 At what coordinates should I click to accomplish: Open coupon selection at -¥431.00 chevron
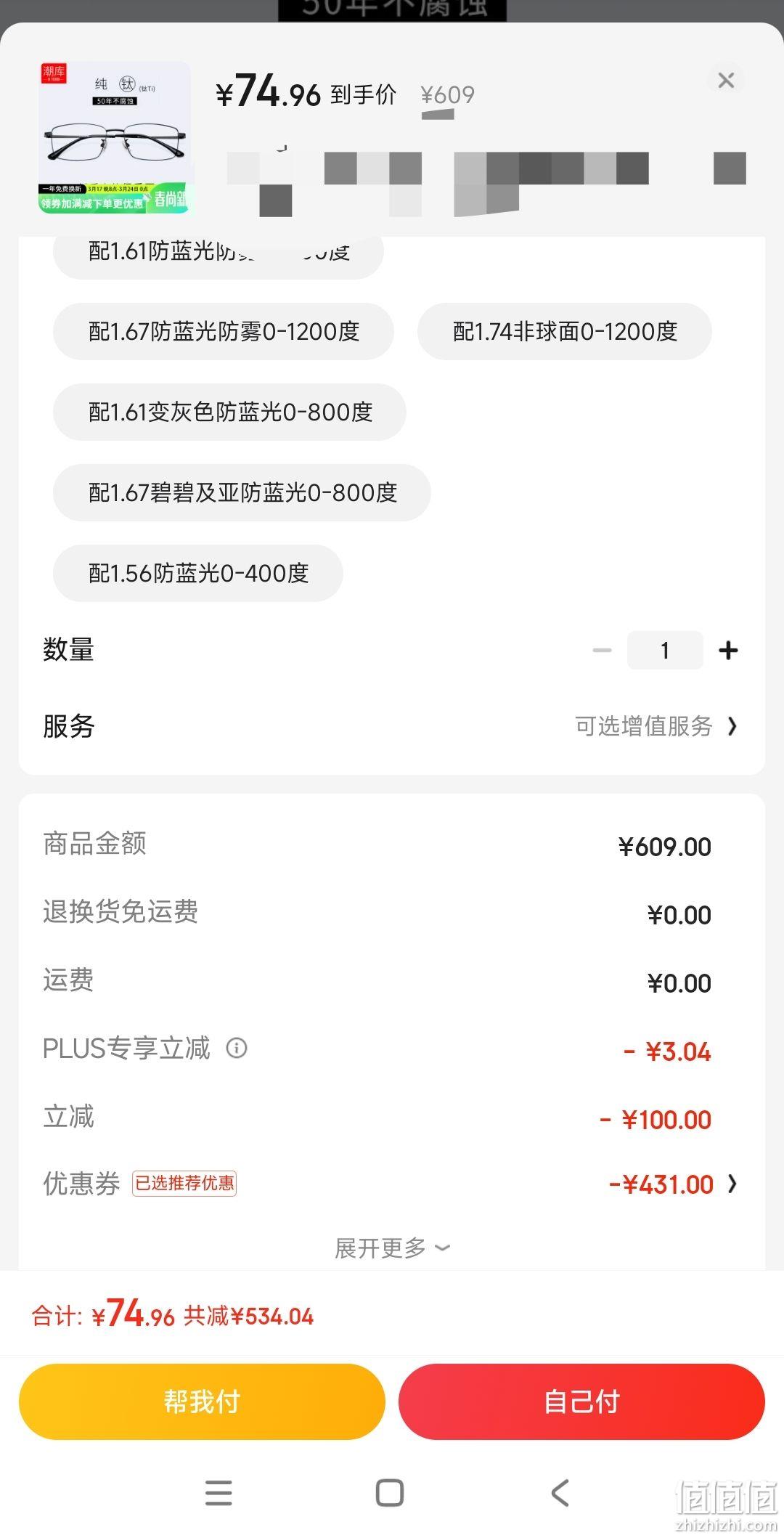tap(732, 1184)
